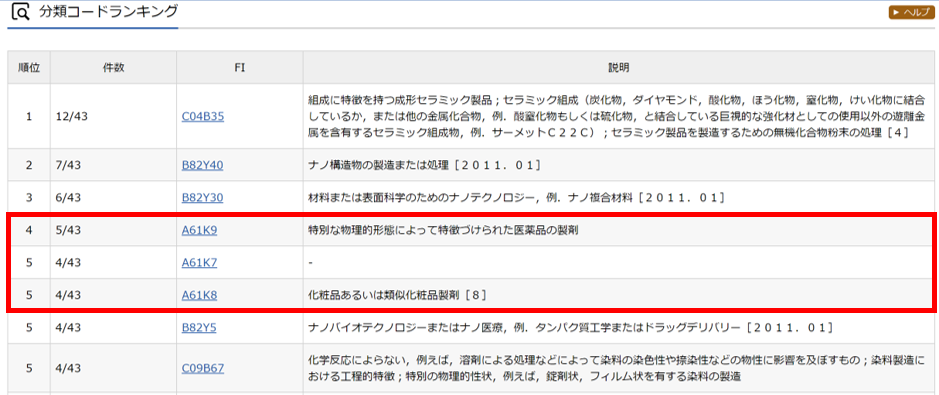This screenshot has width=939, height=395.
Task: Click rank 1 cell
Action: [29, 117]
